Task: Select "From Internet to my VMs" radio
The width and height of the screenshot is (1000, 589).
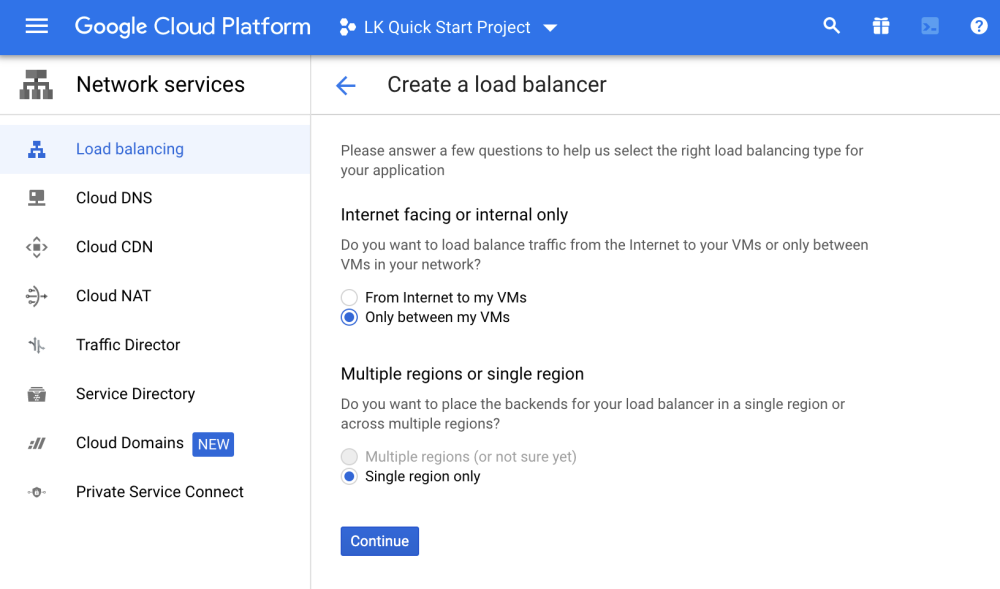Action: [349, 298]
